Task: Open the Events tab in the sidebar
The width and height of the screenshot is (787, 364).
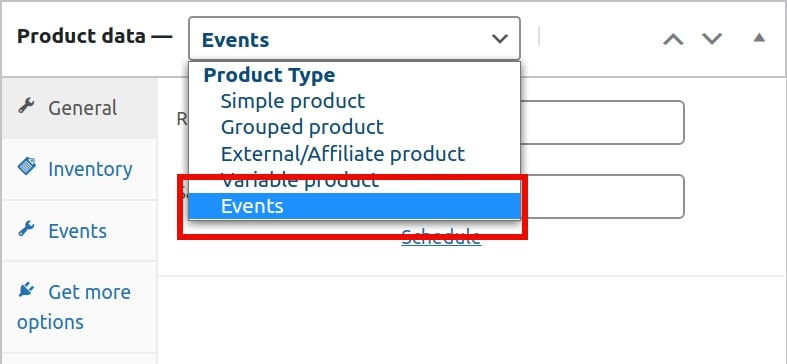Action: point(79,231)
